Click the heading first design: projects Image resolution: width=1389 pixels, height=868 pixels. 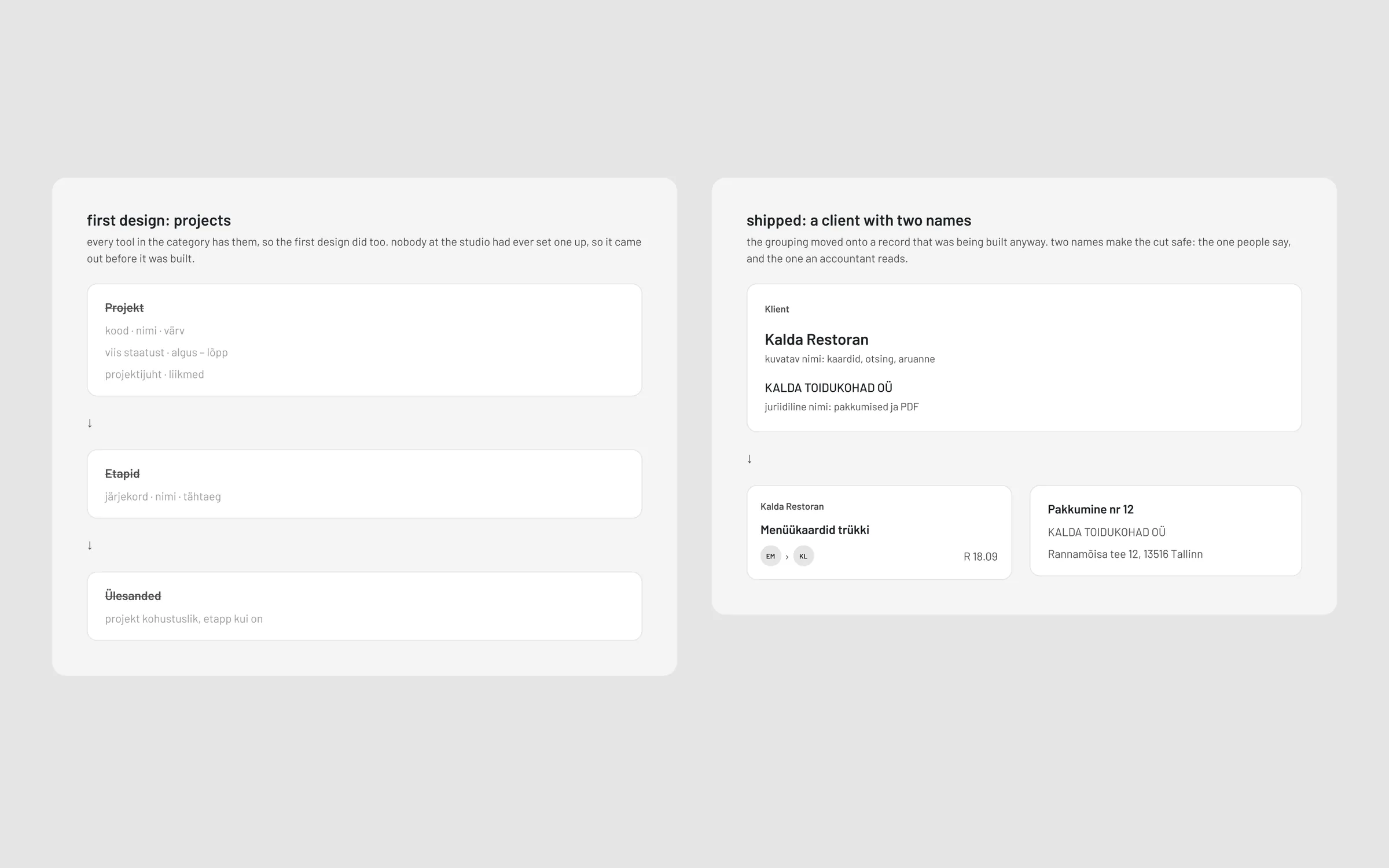(159, 220)
